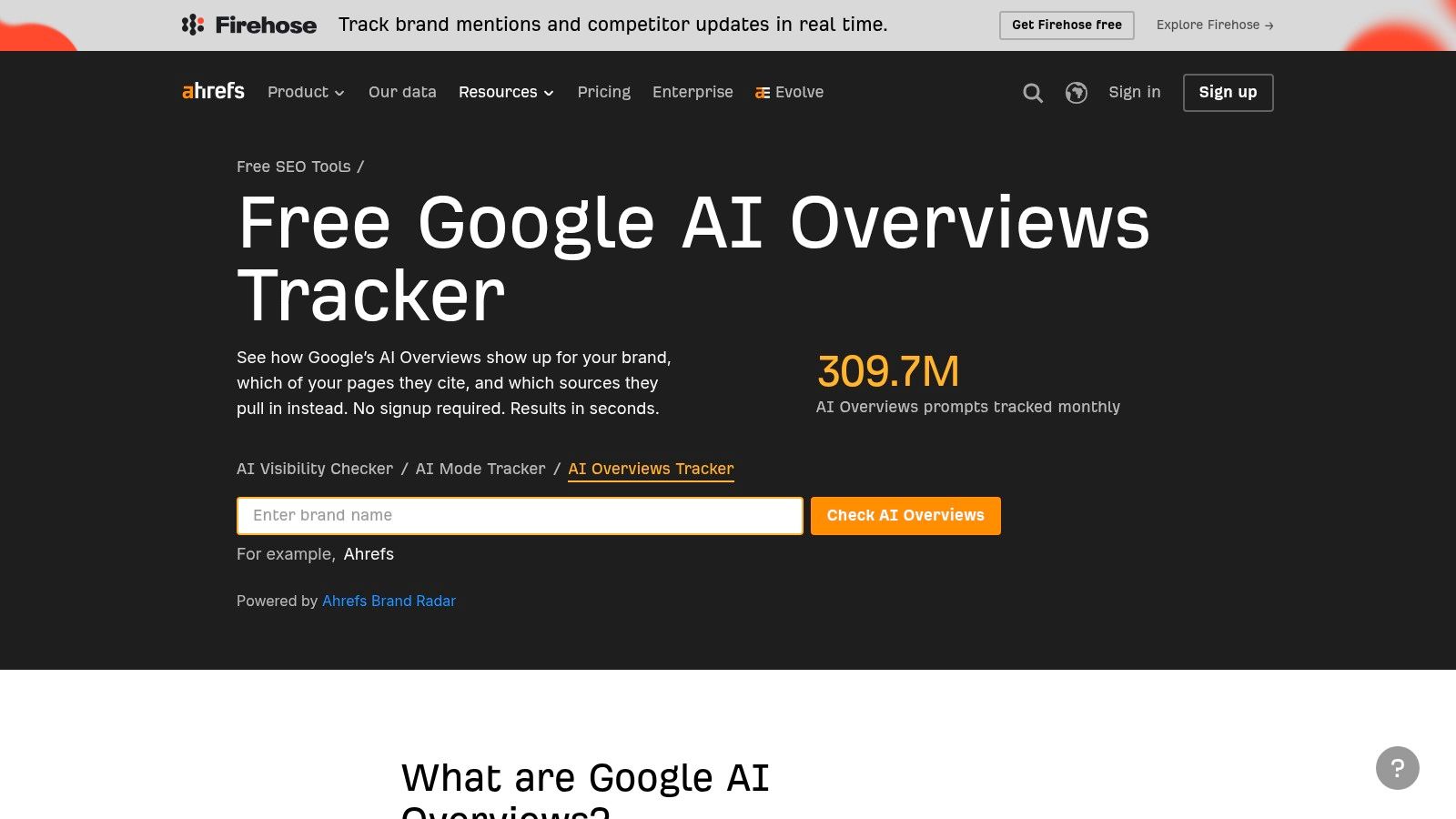Screen dimensions: 1456x819
Task: Click the 309.7M statistic text
Action: 888,371
